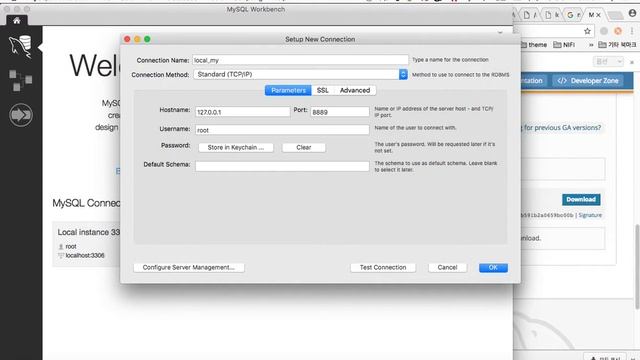
Task: Switch to the SSL tab
Action: click(322, 90)
